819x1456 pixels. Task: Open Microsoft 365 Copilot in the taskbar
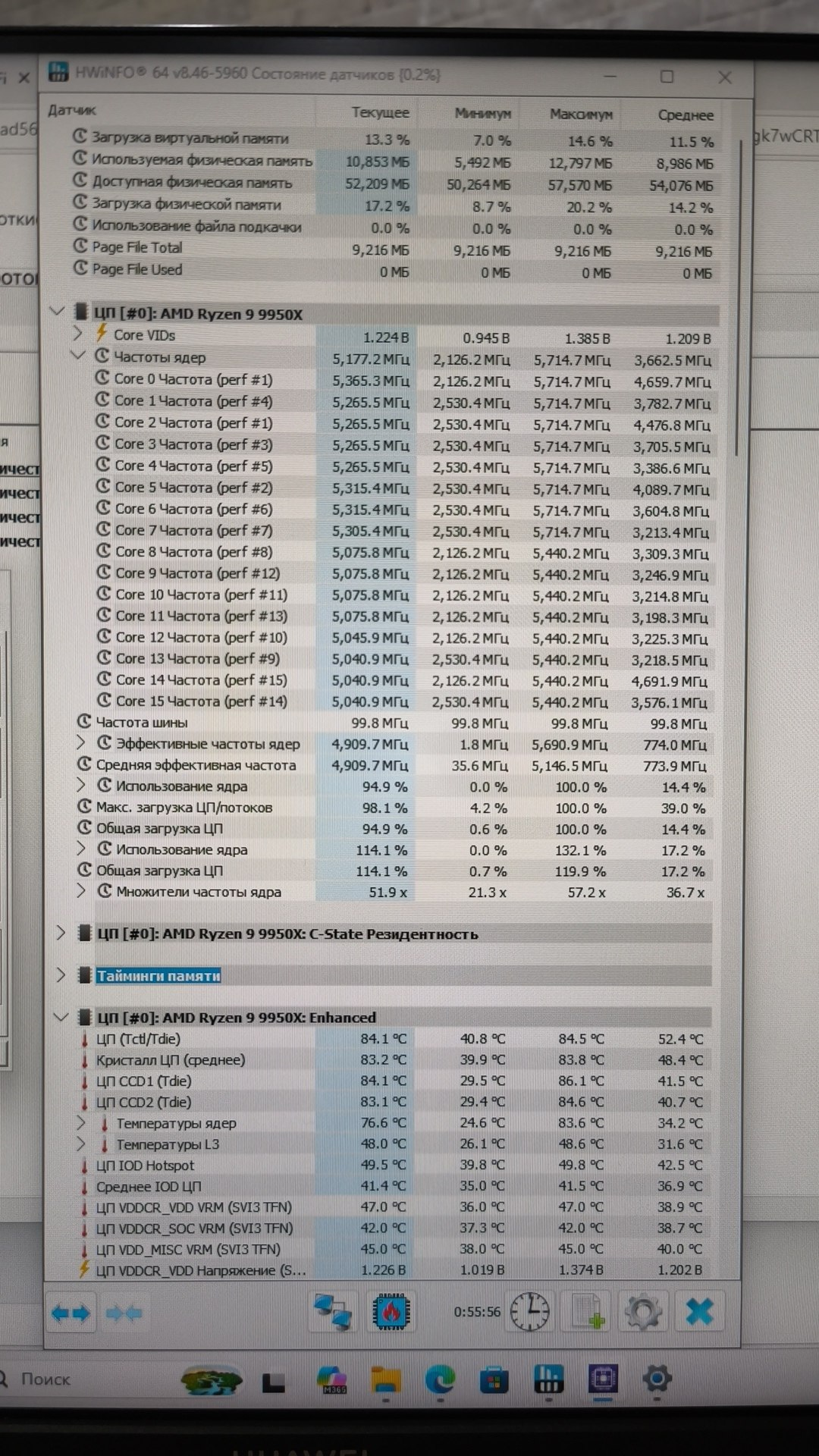(x=334, y=1380)
